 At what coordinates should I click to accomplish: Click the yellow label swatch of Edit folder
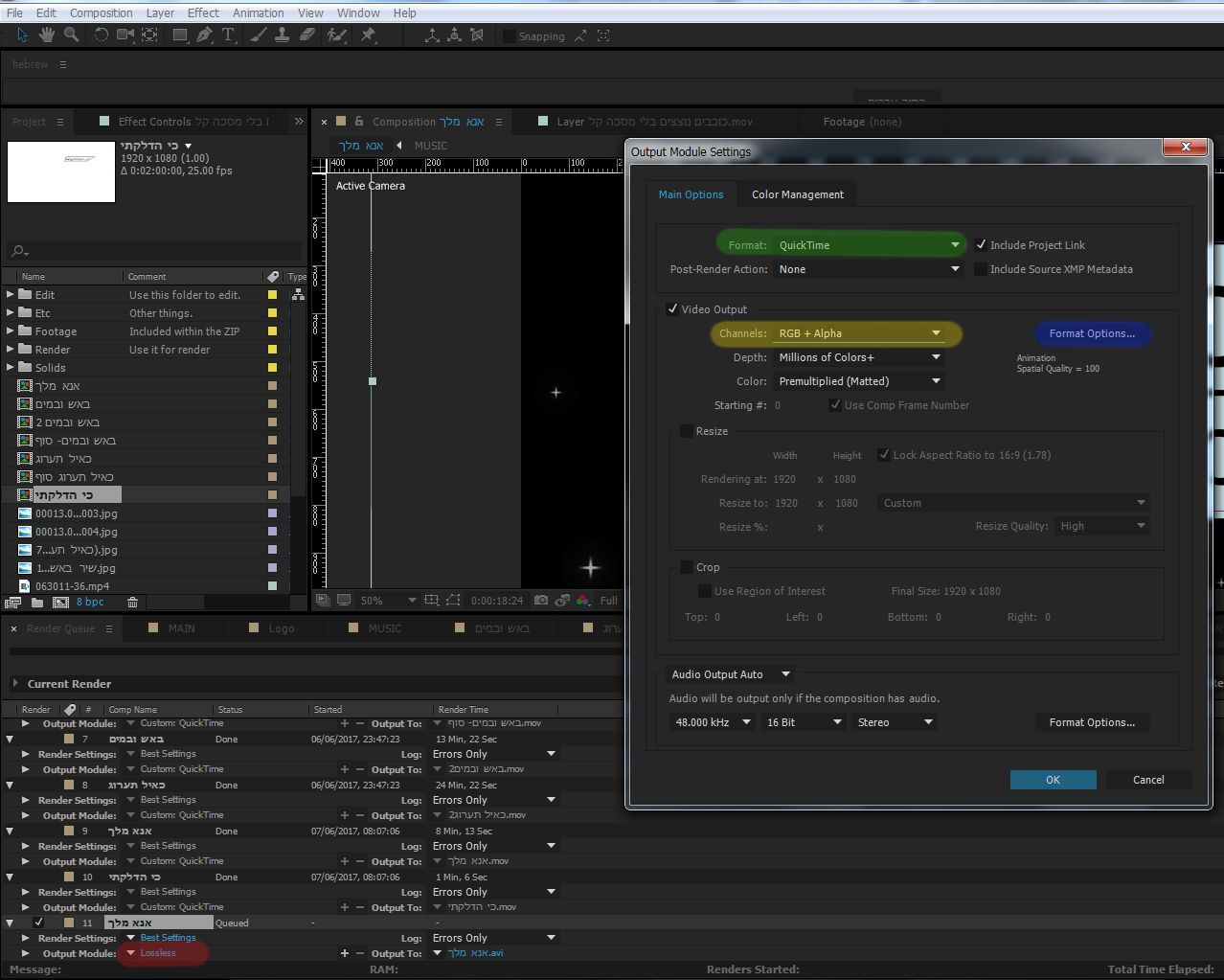[272, 295]
